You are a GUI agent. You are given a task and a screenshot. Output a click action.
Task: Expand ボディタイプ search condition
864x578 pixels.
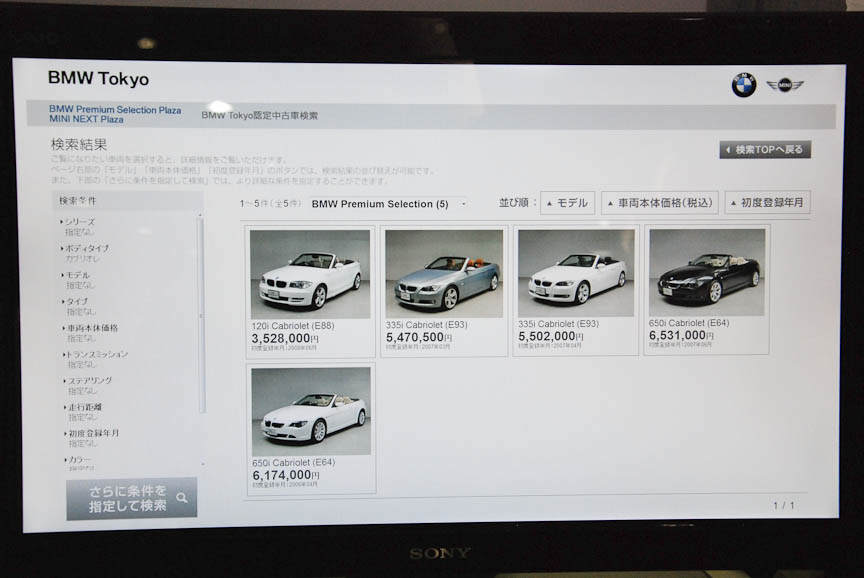[84, 249]
